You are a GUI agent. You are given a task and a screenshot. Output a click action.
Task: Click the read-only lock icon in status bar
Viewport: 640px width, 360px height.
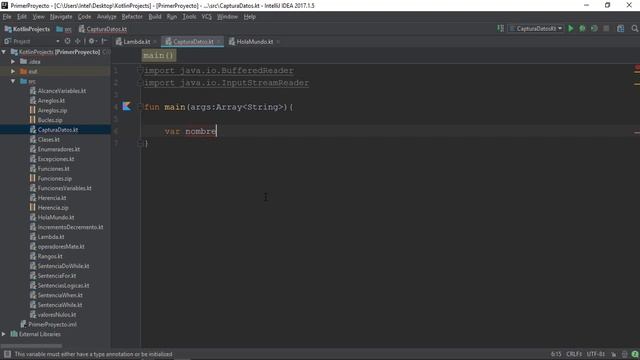[x=613, y=354]
